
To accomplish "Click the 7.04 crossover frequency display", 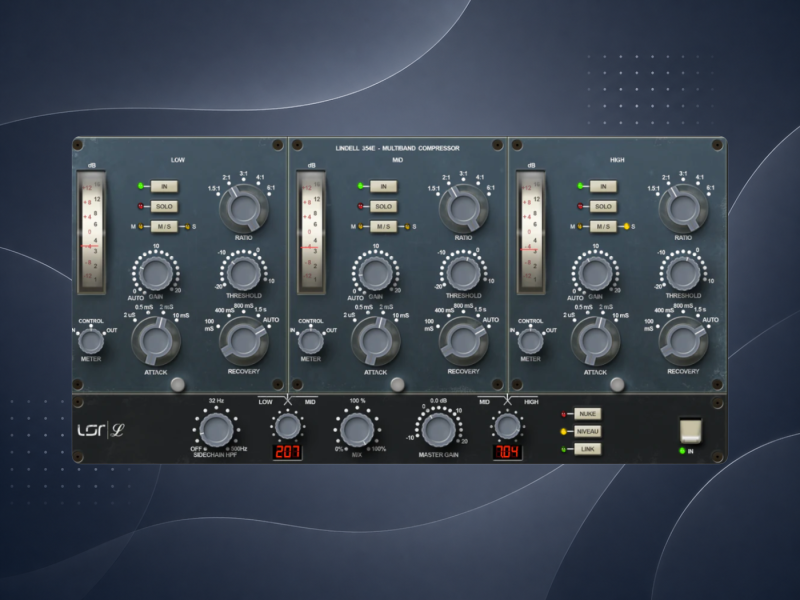I will pos(508,452).
